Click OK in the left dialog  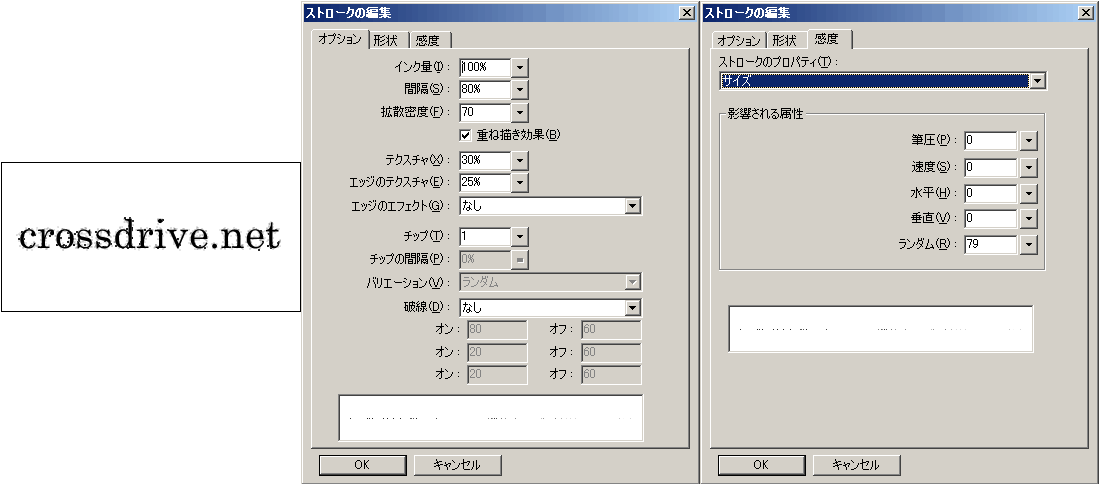362,464
